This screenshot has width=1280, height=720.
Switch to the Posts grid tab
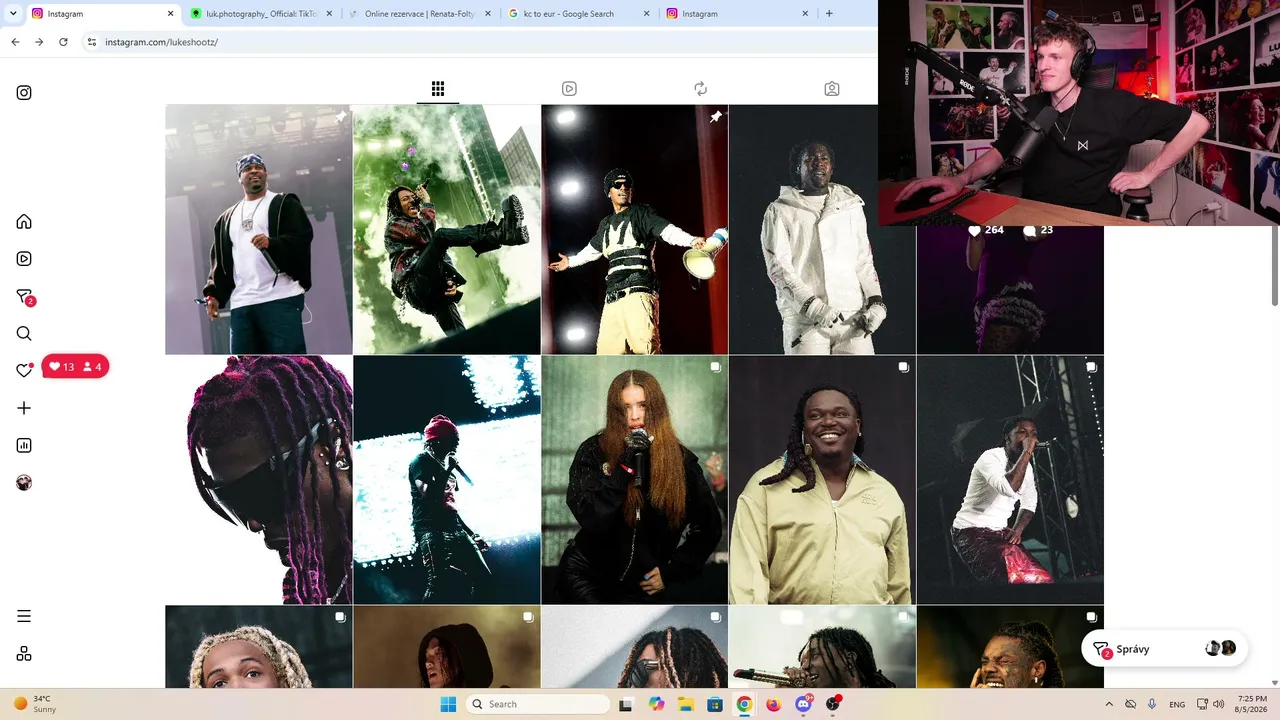[438, 89]
